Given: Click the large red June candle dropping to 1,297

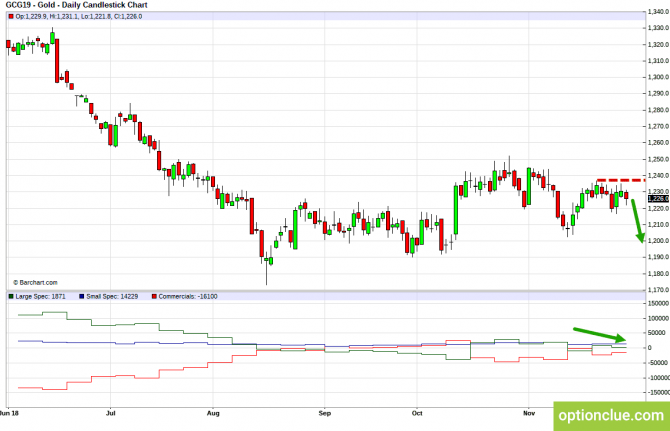Looking at the screenshot, I should (x=57, y=61).
